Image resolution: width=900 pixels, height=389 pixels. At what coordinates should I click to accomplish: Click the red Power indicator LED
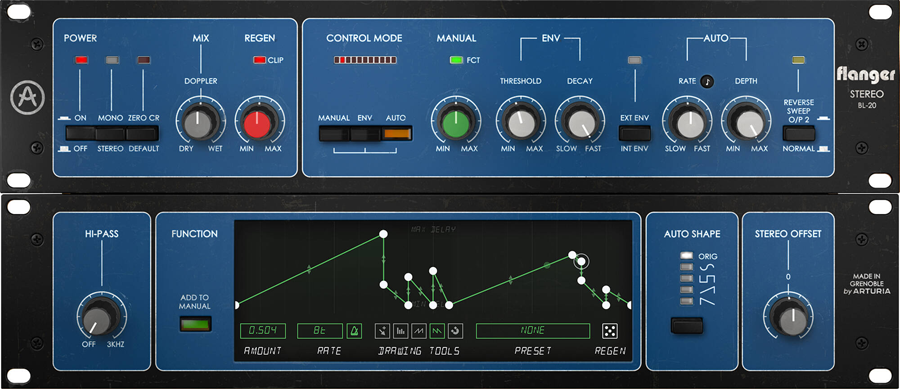[81, 60]
